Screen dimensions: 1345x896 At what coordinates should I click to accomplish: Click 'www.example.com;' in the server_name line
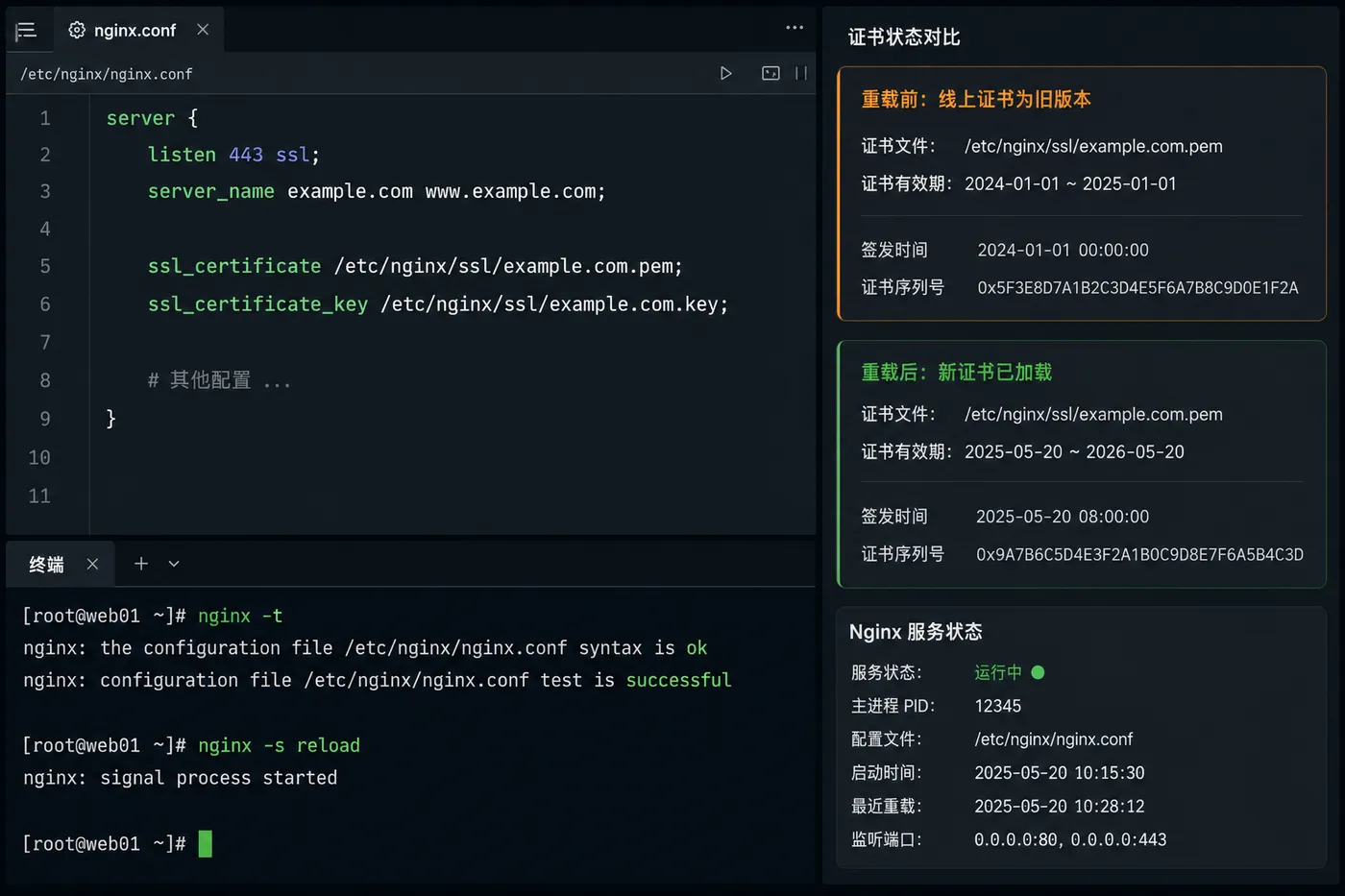tap(516, 191)
